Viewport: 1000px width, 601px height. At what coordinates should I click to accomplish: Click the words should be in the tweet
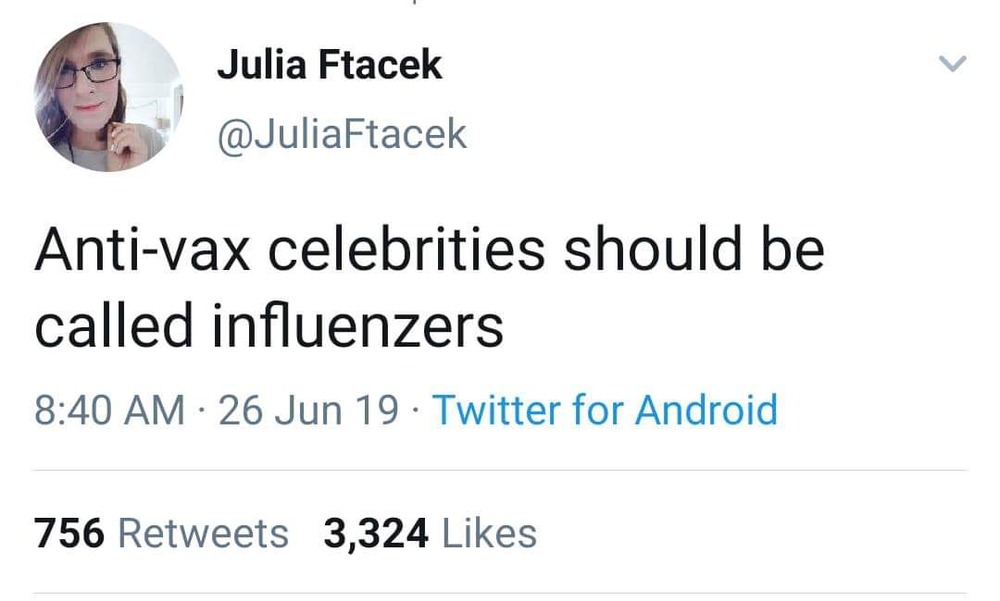point(693,250)
